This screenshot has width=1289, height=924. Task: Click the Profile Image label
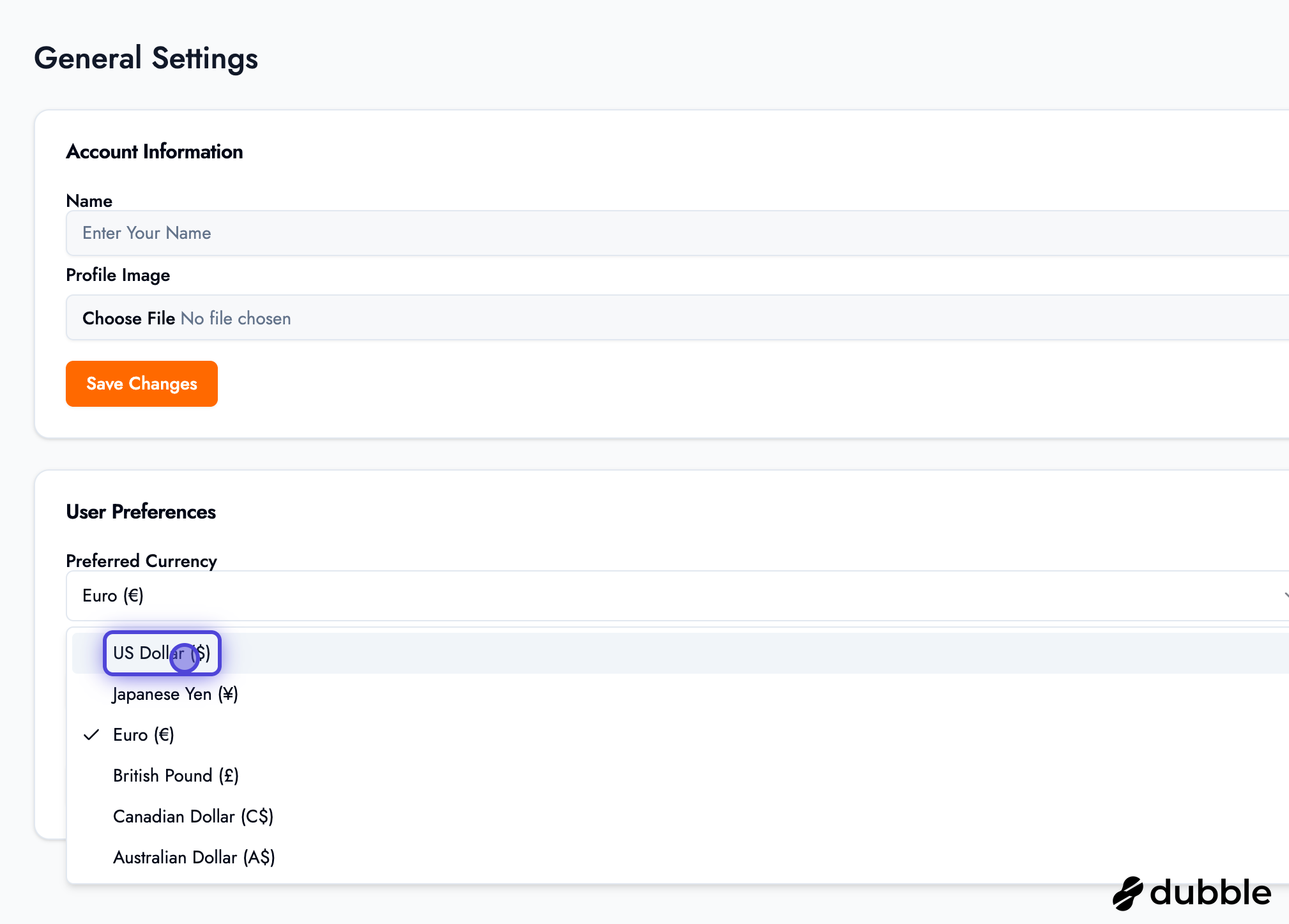point(118,275)
